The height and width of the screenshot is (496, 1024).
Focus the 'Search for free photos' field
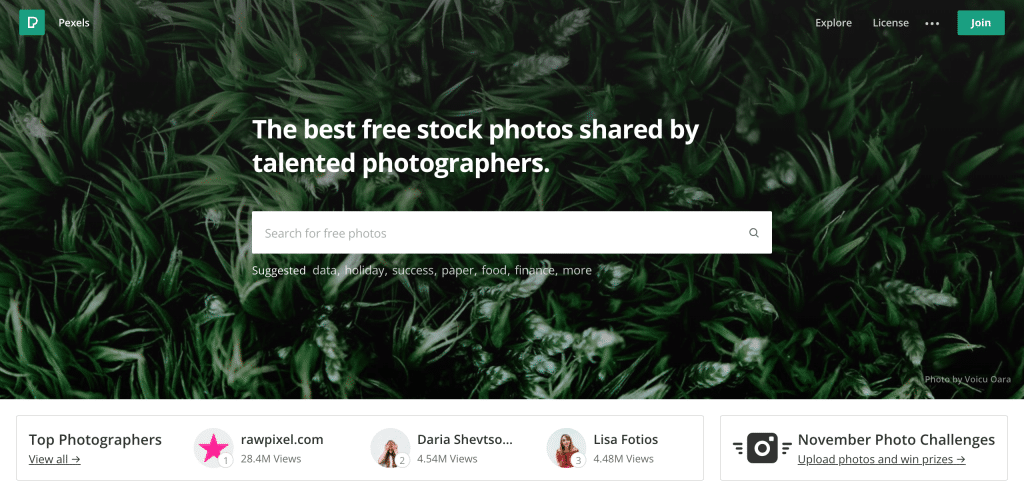tap(512, 232)
